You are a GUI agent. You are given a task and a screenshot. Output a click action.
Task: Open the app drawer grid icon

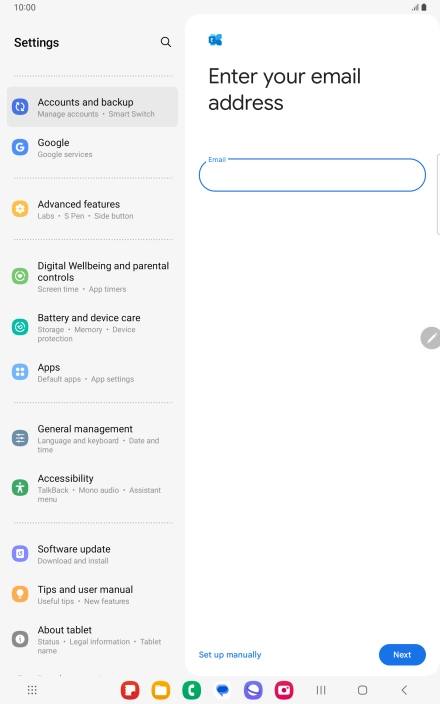tap(32, 690)
